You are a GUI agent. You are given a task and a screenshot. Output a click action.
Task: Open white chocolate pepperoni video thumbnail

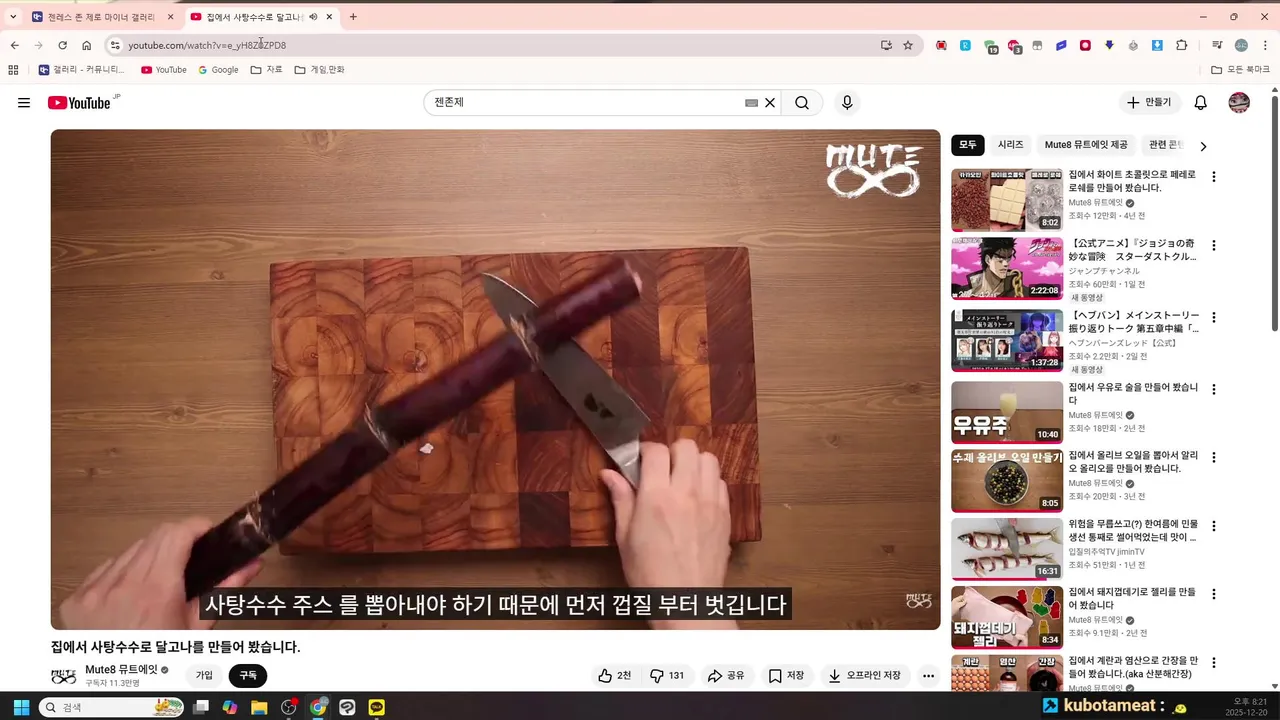1007,200
